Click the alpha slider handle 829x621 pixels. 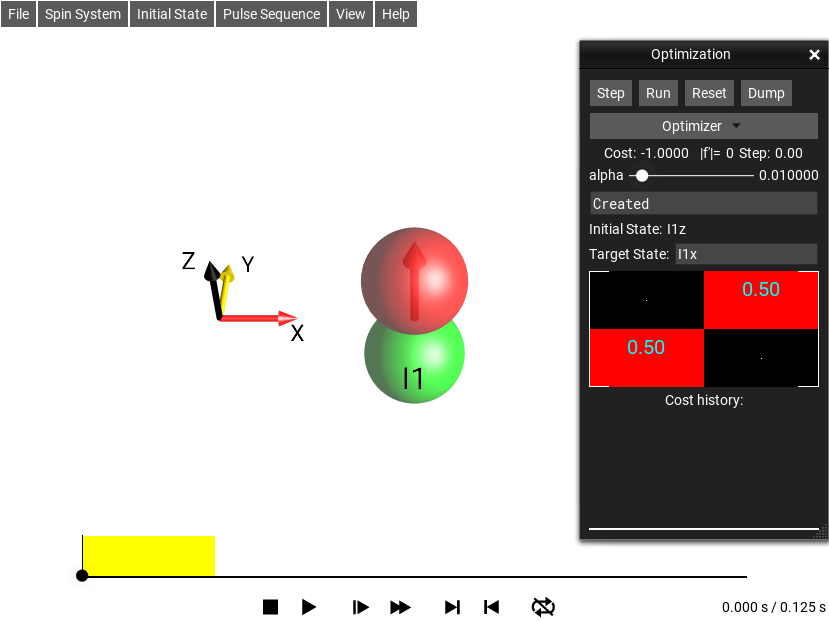tap(642, 175)
